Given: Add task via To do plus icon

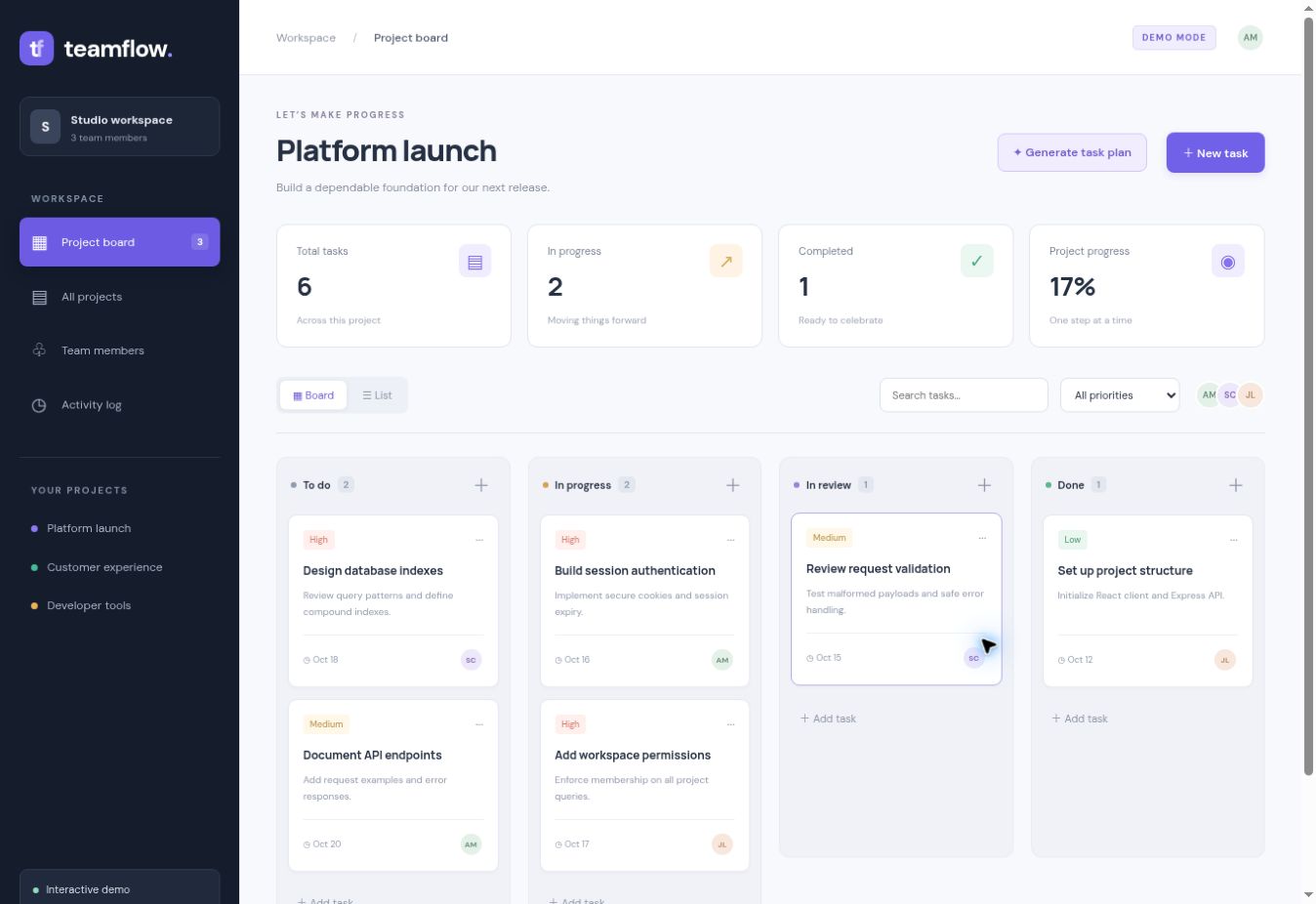Looking at the screenshot, I should pos(481,485).
